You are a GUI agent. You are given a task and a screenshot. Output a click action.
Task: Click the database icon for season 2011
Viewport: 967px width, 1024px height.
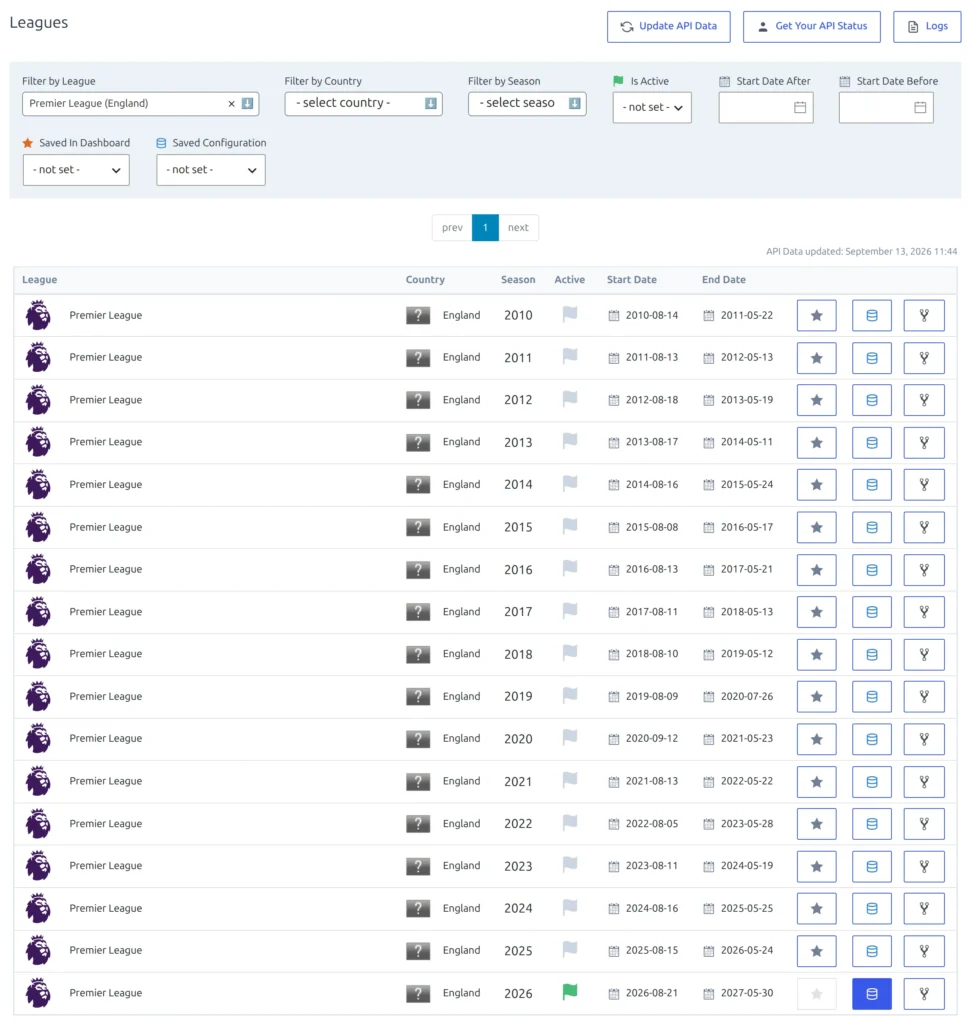pos(872,358)
